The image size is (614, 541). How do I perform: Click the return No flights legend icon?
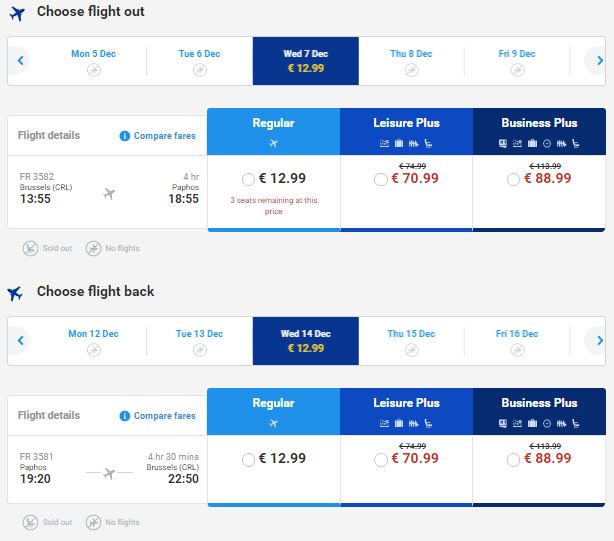click(x=93, y=522)
